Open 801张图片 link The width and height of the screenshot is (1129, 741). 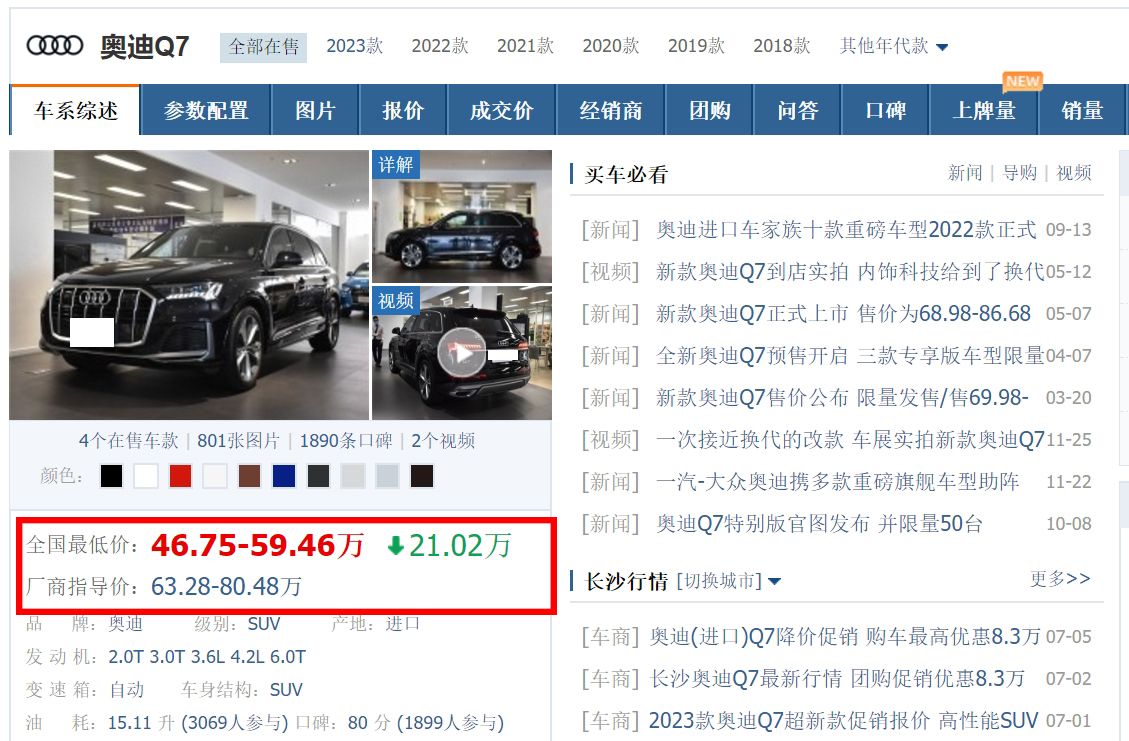[238, 441]
